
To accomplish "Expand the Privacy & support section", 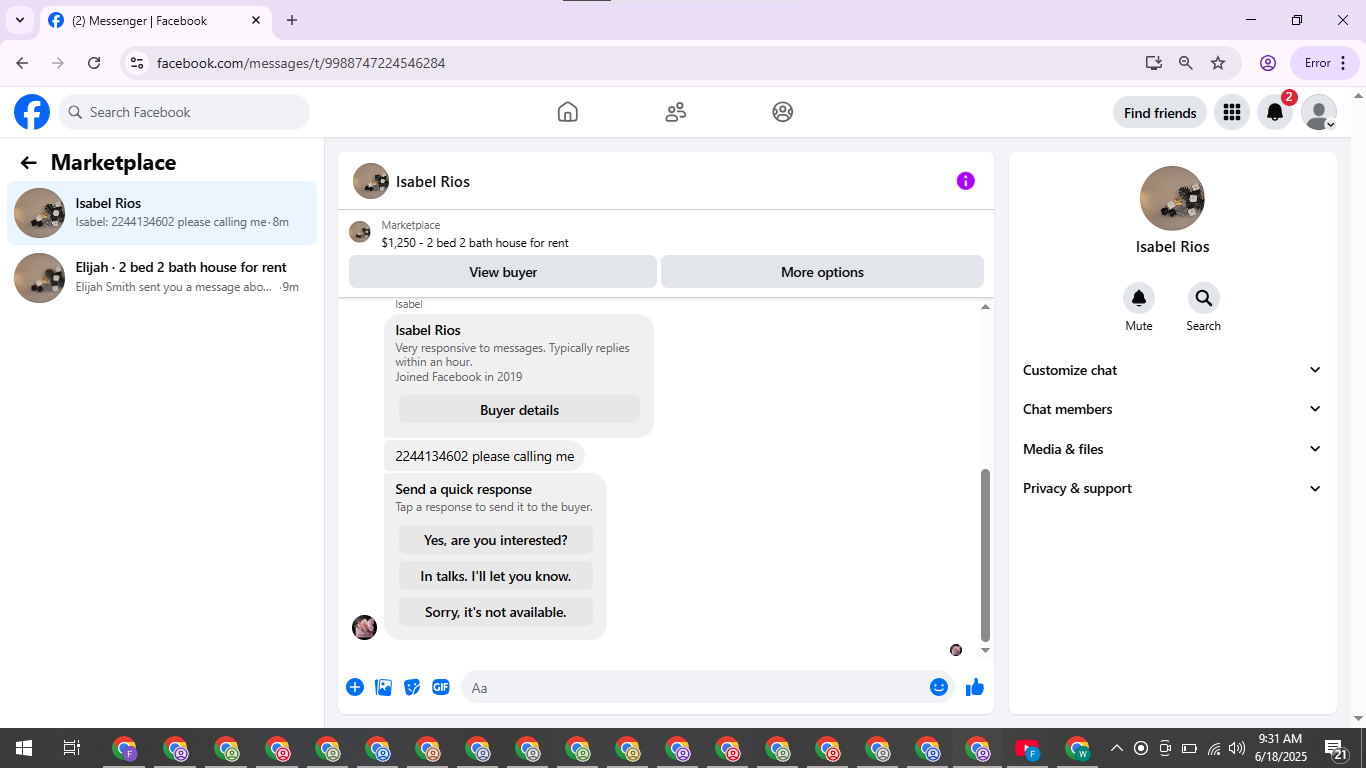I will (x=1172, y=488).
